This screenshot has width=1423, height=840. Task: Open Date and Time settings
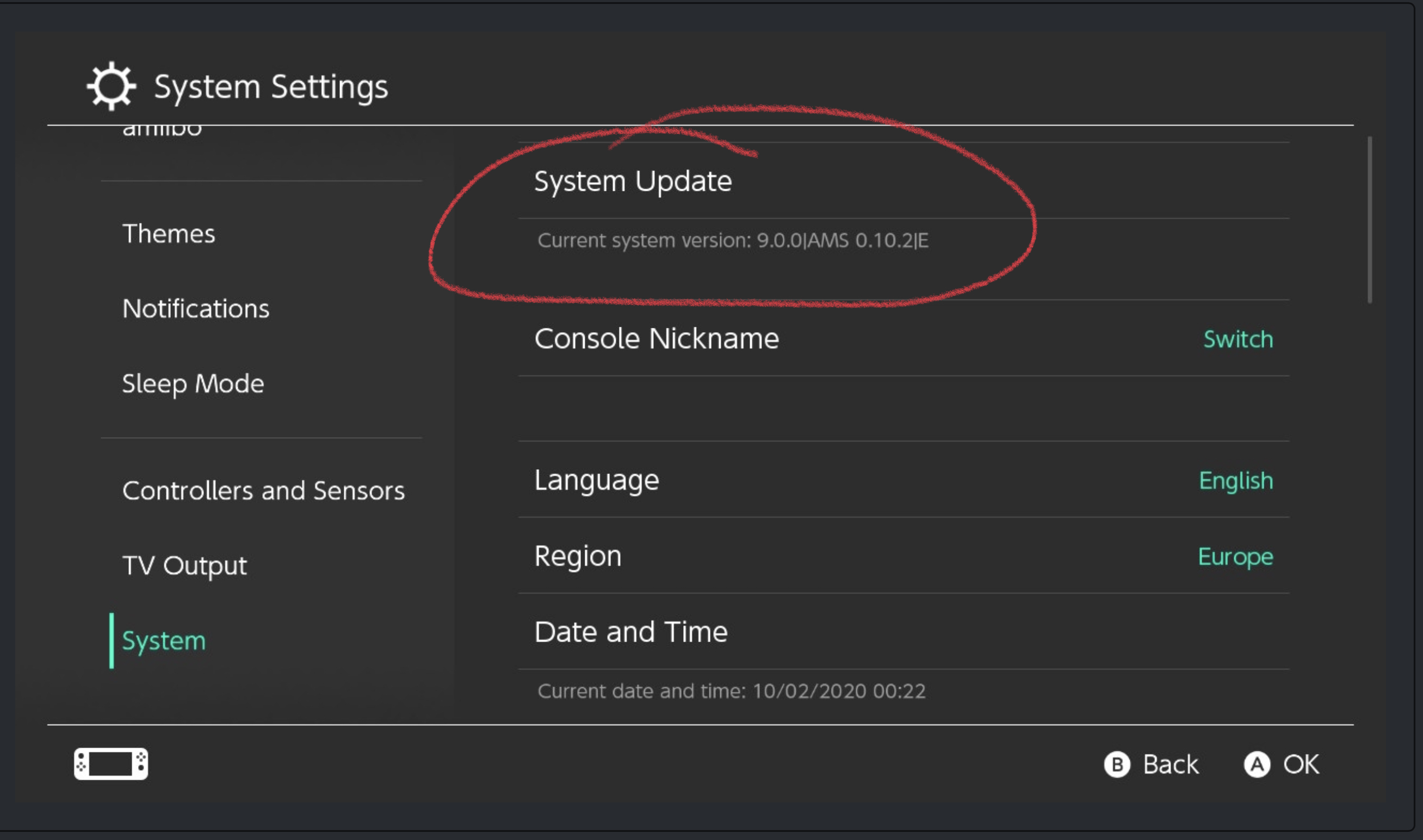coord(904,631)
